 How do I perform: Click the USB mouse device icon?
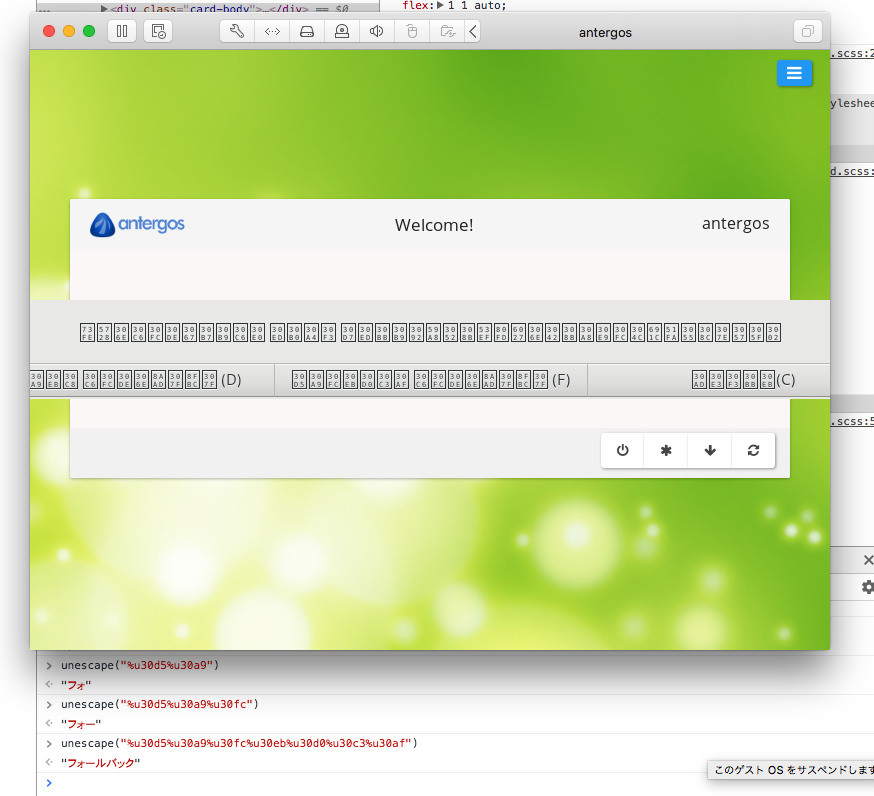pos(412,31)
